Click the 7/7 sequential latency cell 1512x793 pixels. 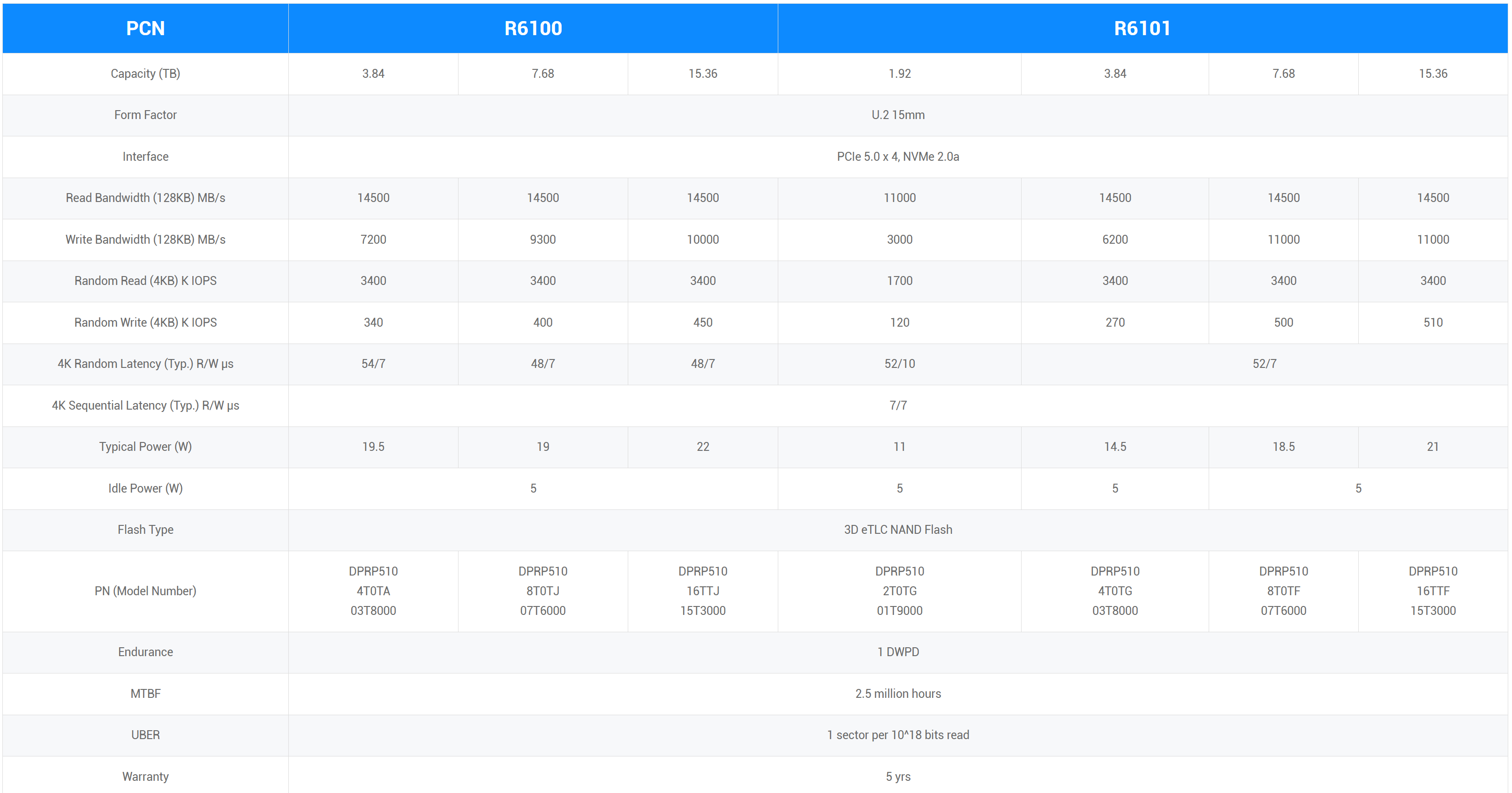(x=897, y=405)
